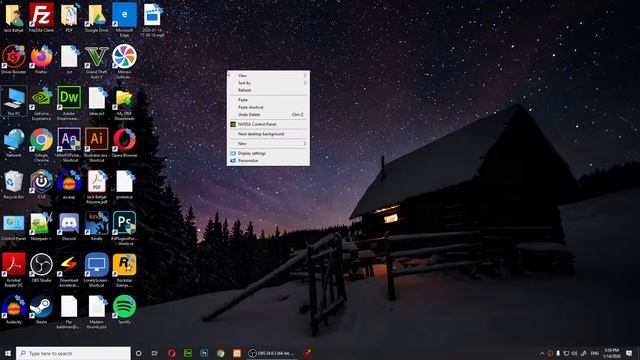
Task: Switch to the OBS taskbar window
Action: point(272,353)
